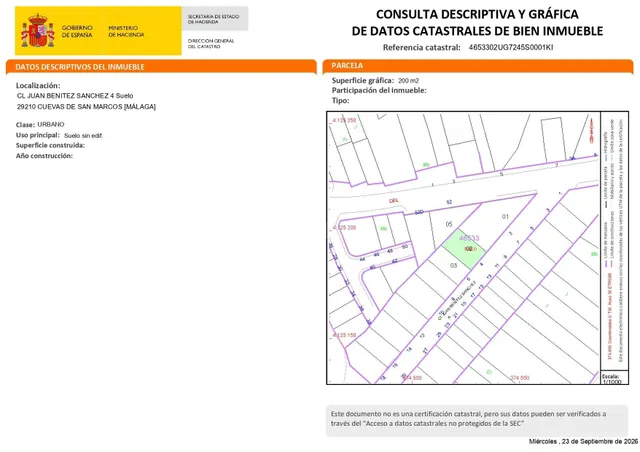
Task: Click the 'CONSULTA DESCRIPTIVA Y GRÁFICA' title line
Action: pos(477,14)
